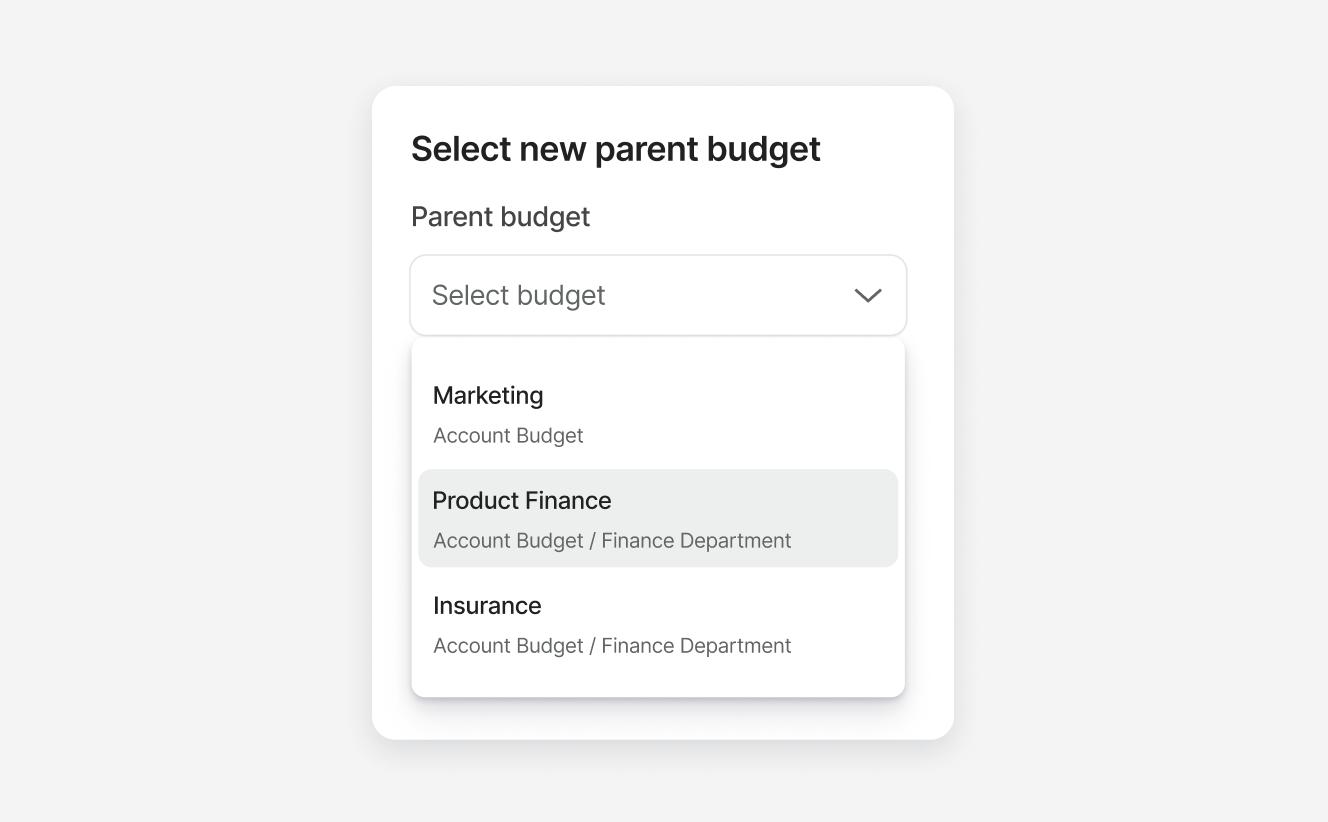This screenshot has height=822, width=1328.
Task: Click the Select new parent budget heading
Action: click(x=615, y=148)
